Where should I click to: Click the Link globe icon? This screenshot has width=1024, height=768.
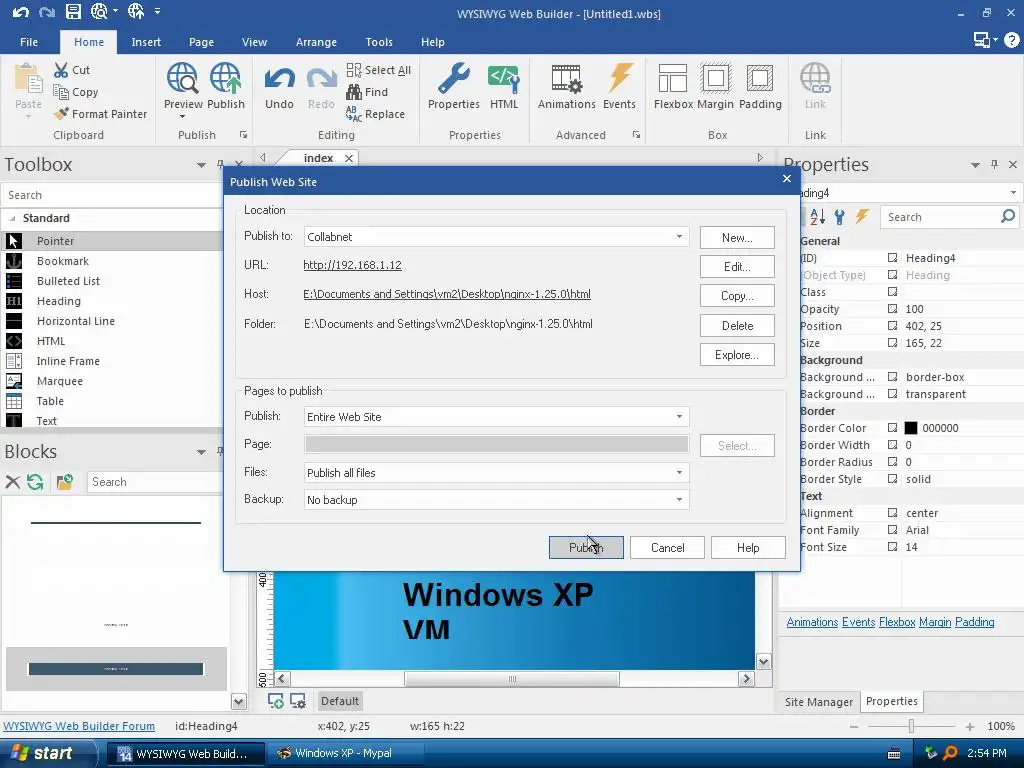pos(815,79)
